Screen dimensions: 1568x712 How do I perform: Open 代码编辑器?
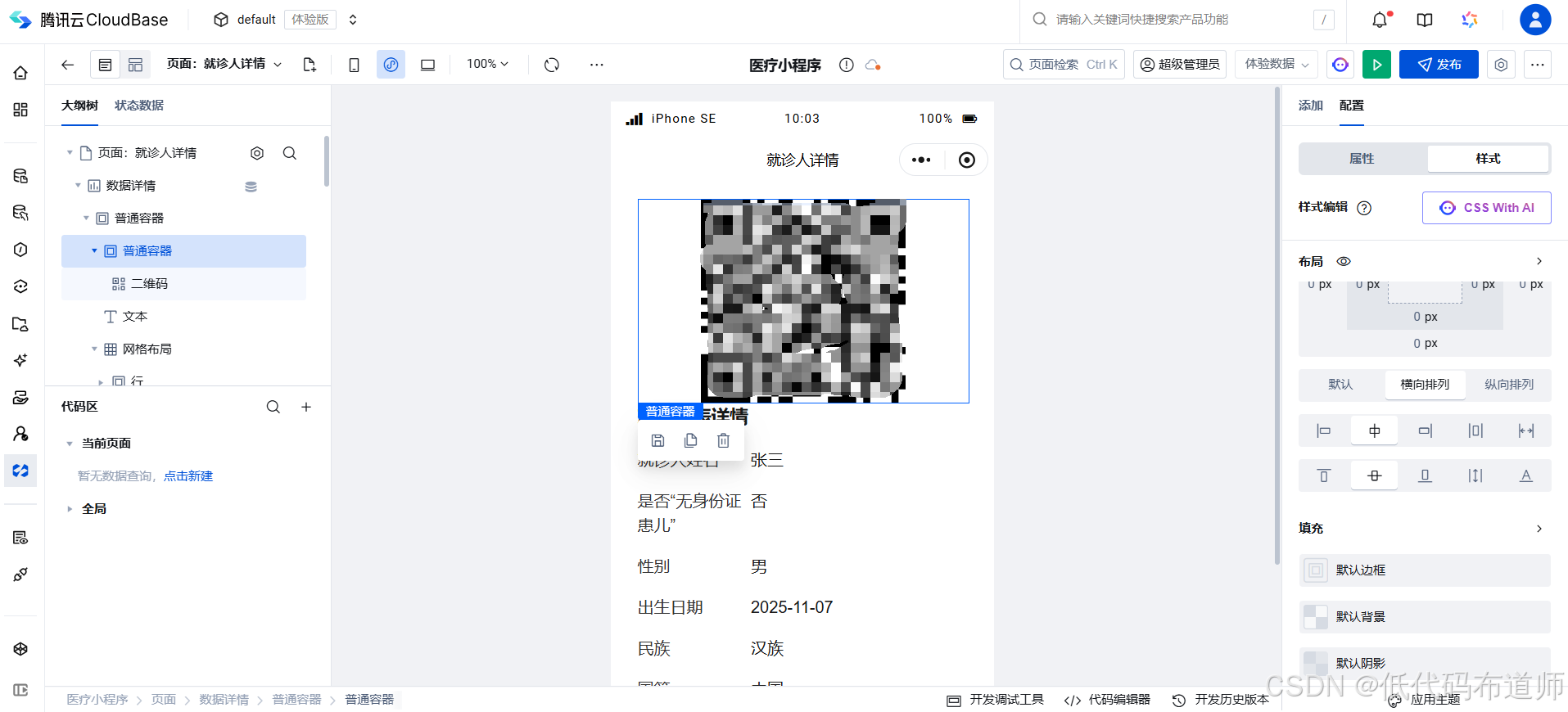pyautogui.click(x=1107, y=700)
